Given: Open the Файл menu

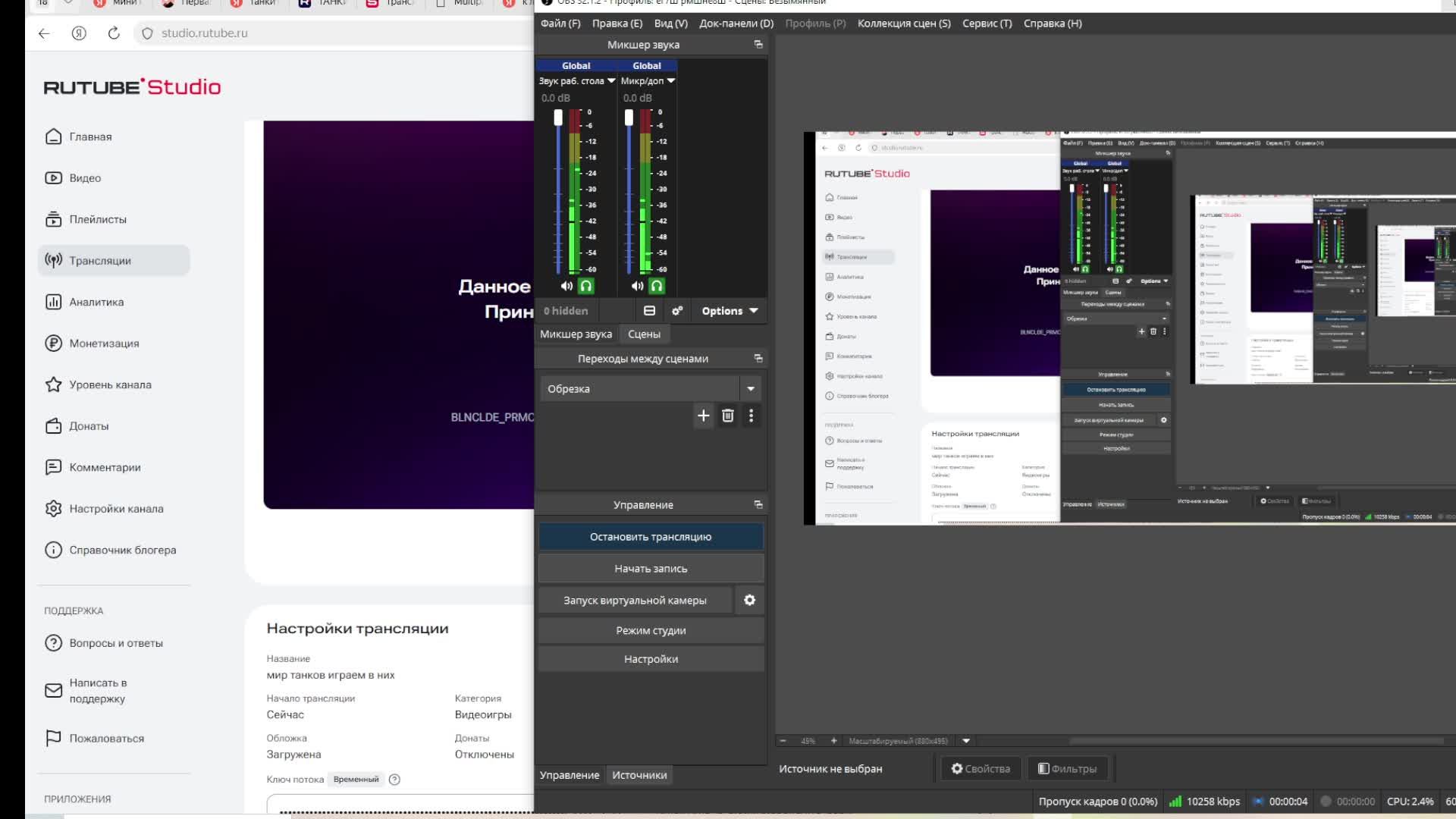Looking at the screenshot, I should pyautogui.click(x=560, y=24).
